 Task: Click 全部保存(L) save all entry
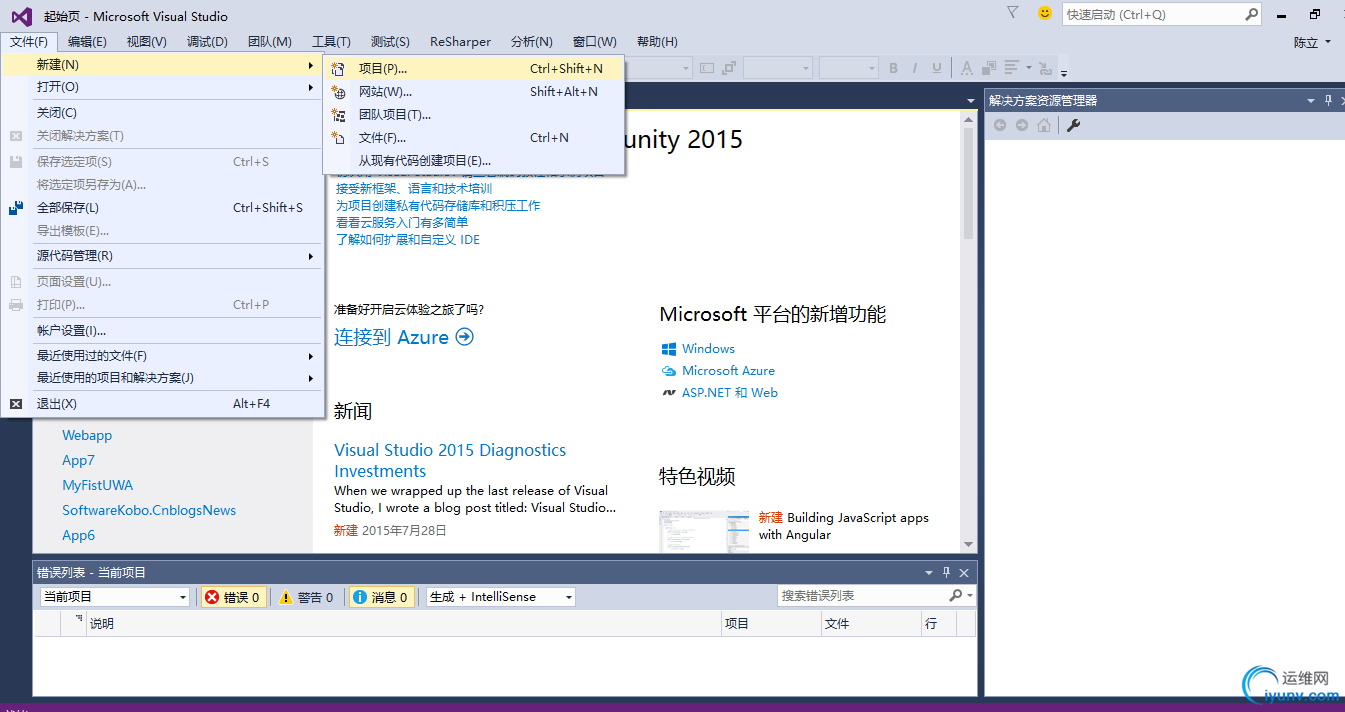(x=163, y=207)
